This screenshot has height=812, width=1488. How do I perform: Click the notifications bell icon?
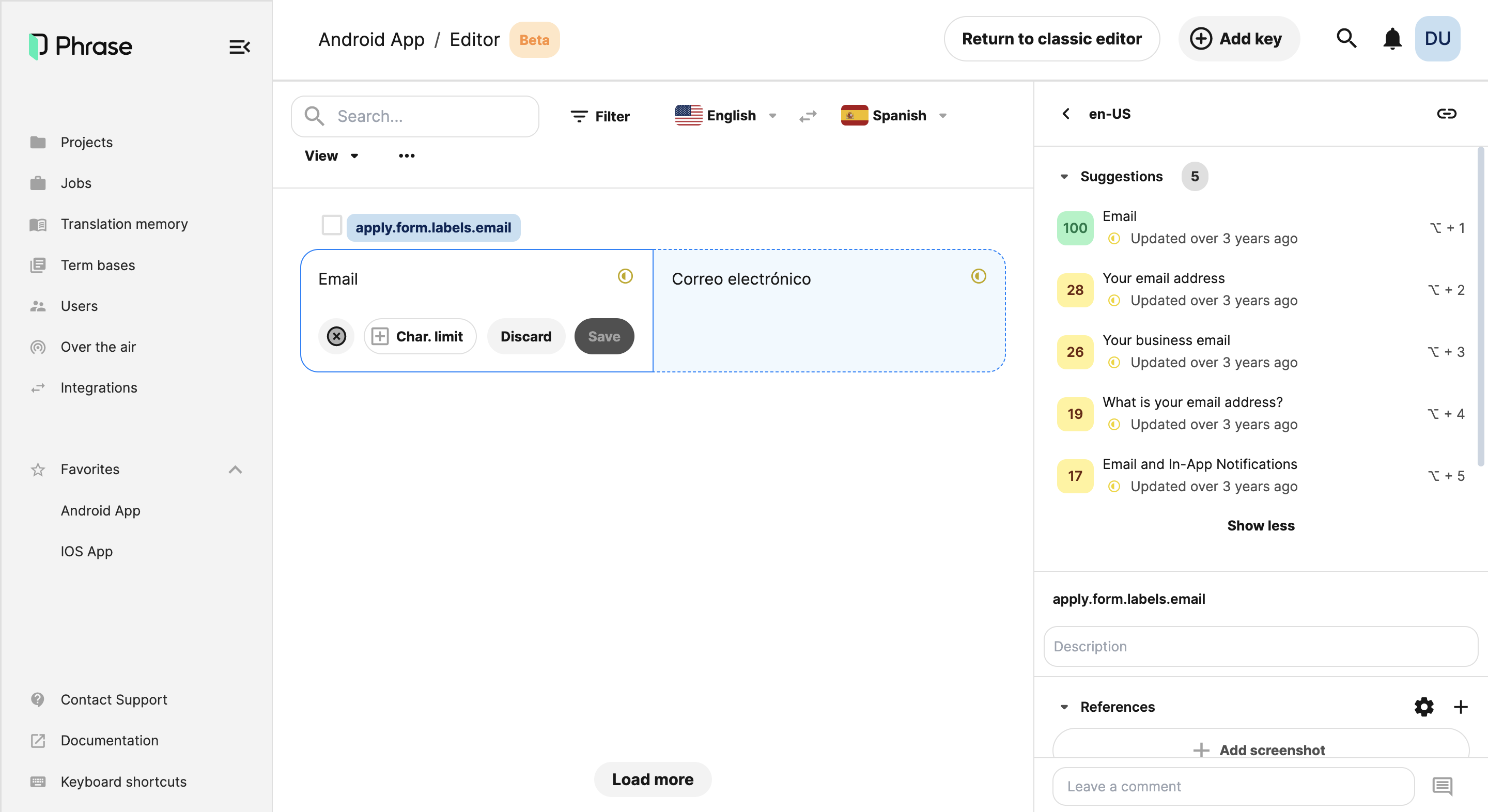coord(1392,39)
